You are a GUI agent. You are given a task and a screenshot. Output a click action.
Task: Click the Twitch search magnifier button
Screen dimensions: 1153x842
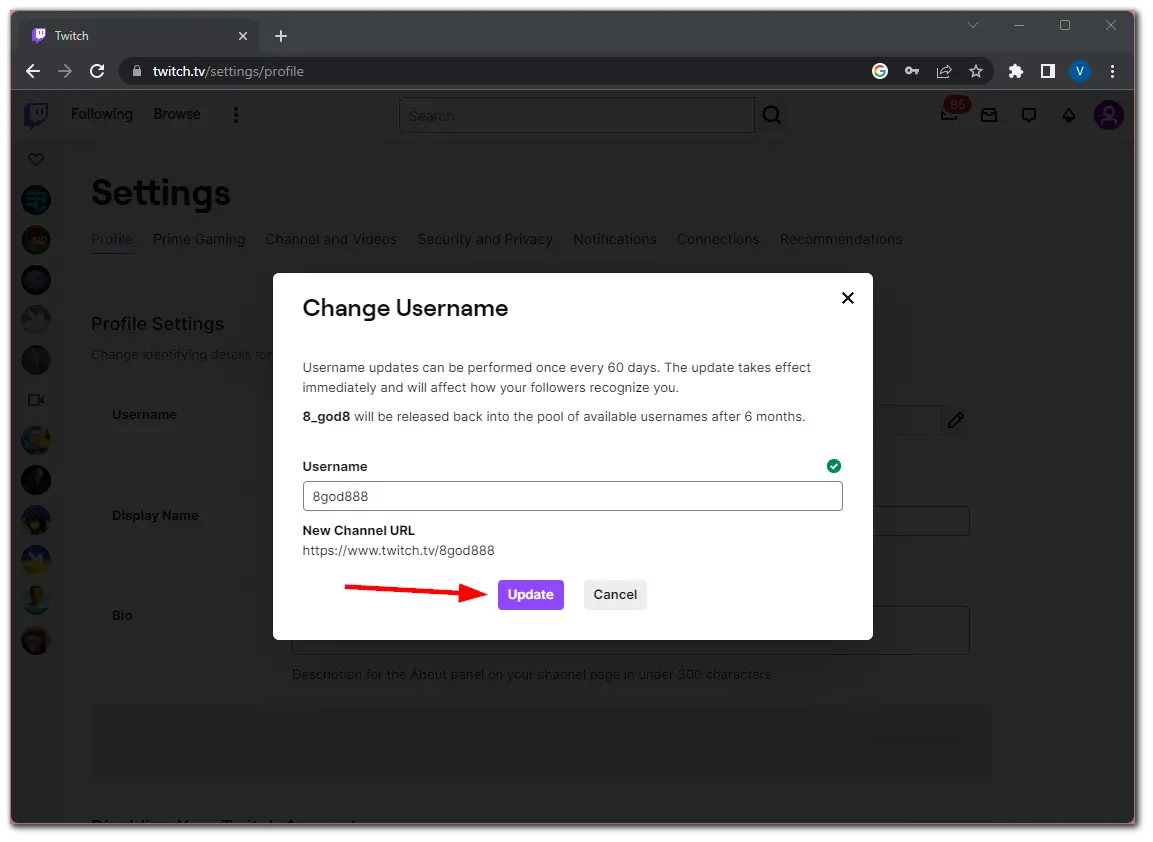tap(771, 115)
